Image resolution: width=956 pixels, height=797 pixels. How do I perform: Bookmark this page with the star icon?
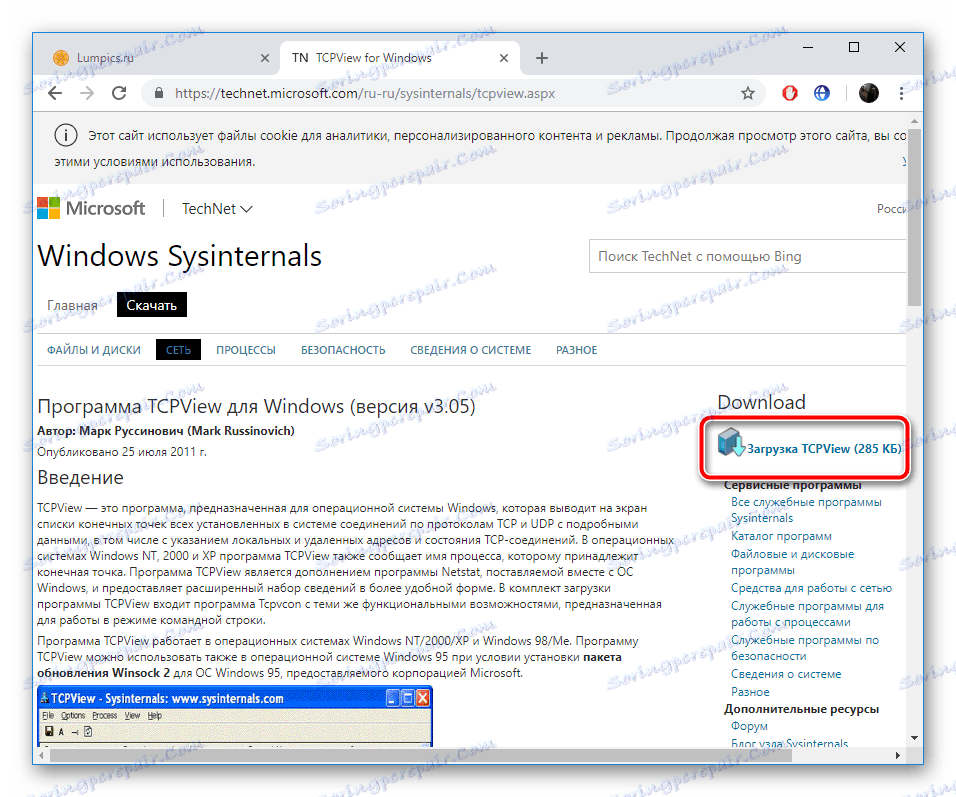click(747, 93)
